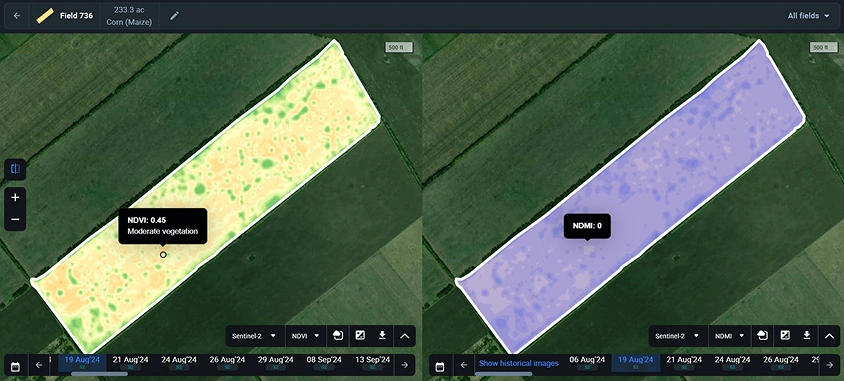Viewport: 844px width, 381px height.
Task: Toggle split-view compare mode icon
Action: [15, 170]
